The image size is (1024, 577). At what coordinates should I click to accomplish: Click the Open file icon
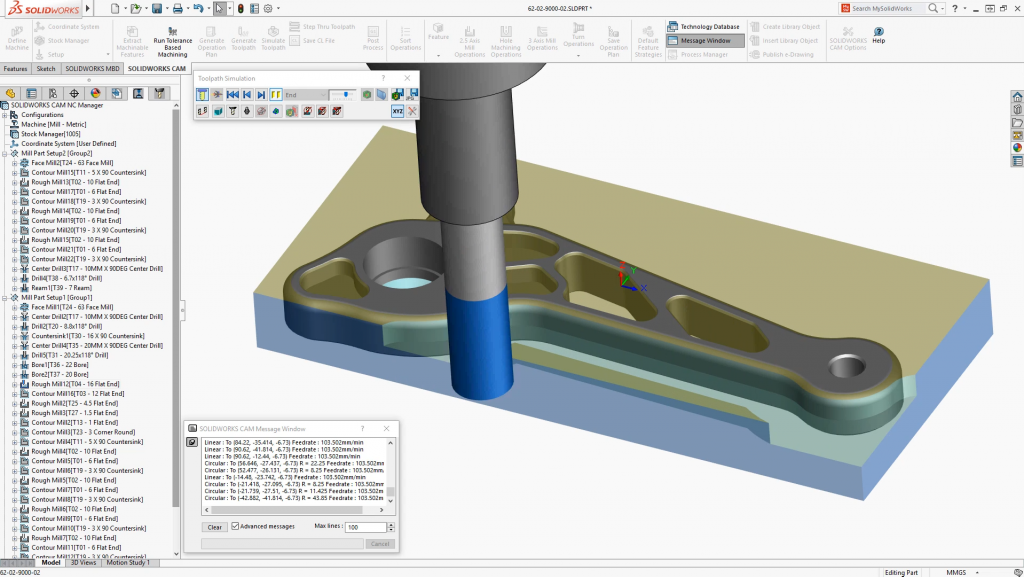[135, 8]
